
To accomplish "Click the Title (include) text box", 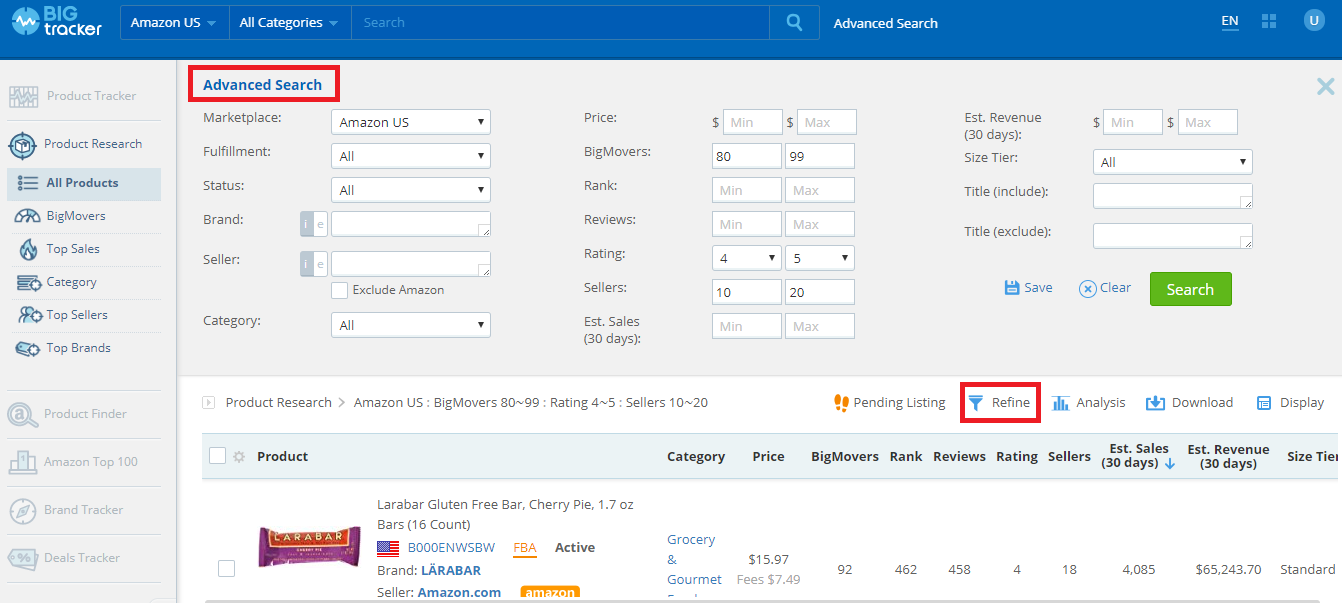I will pyautogui.click(x=1173, y=196).
